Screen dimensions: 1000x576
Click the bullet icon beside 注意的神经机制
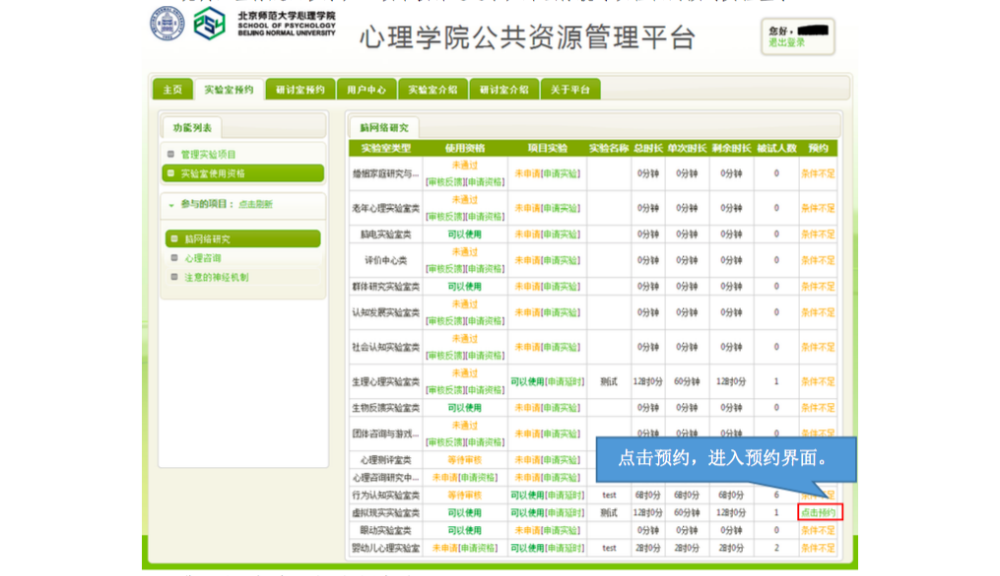[174, 277]
